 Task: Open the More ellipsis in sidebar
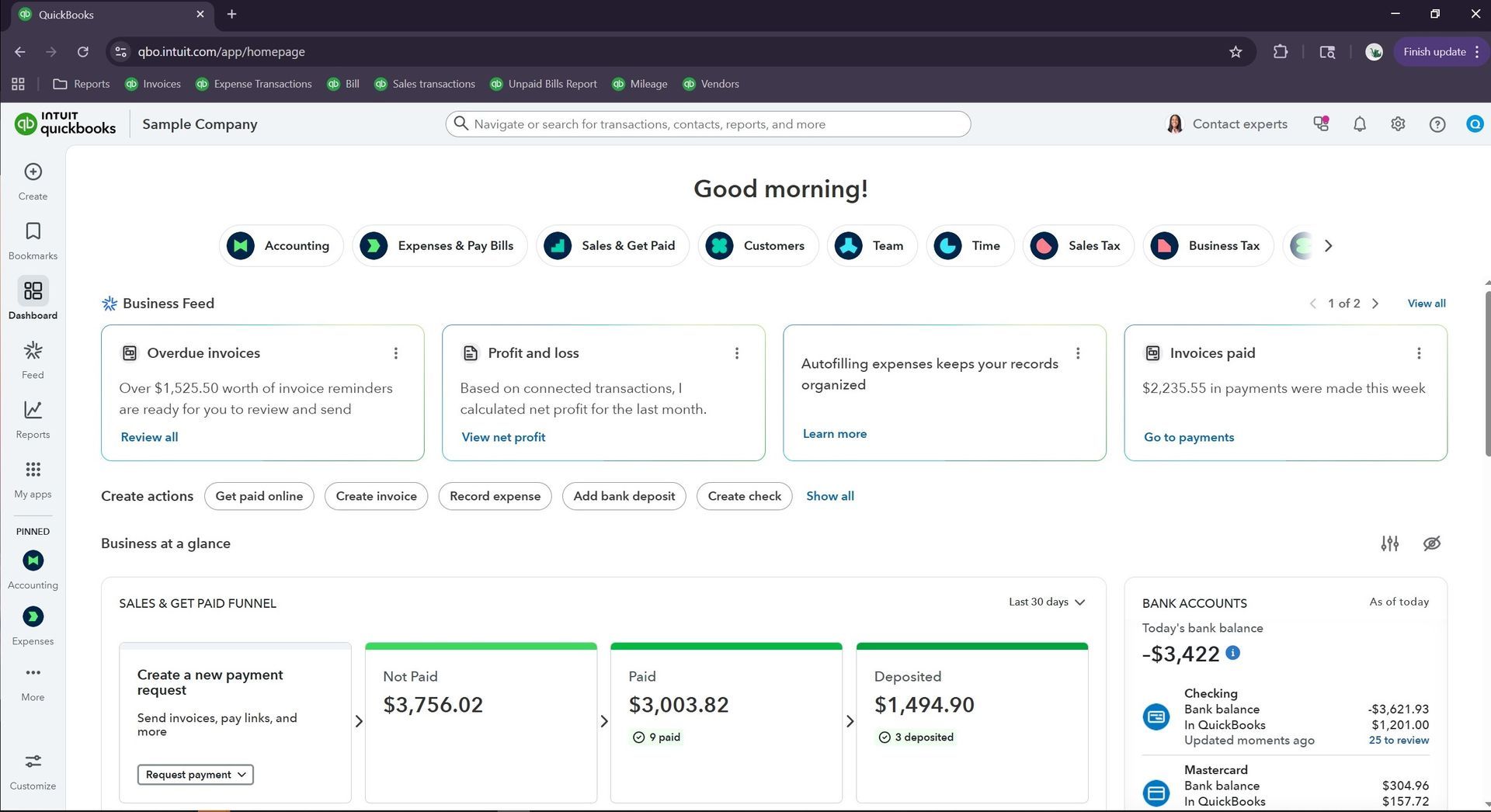(x=33, y=672)
